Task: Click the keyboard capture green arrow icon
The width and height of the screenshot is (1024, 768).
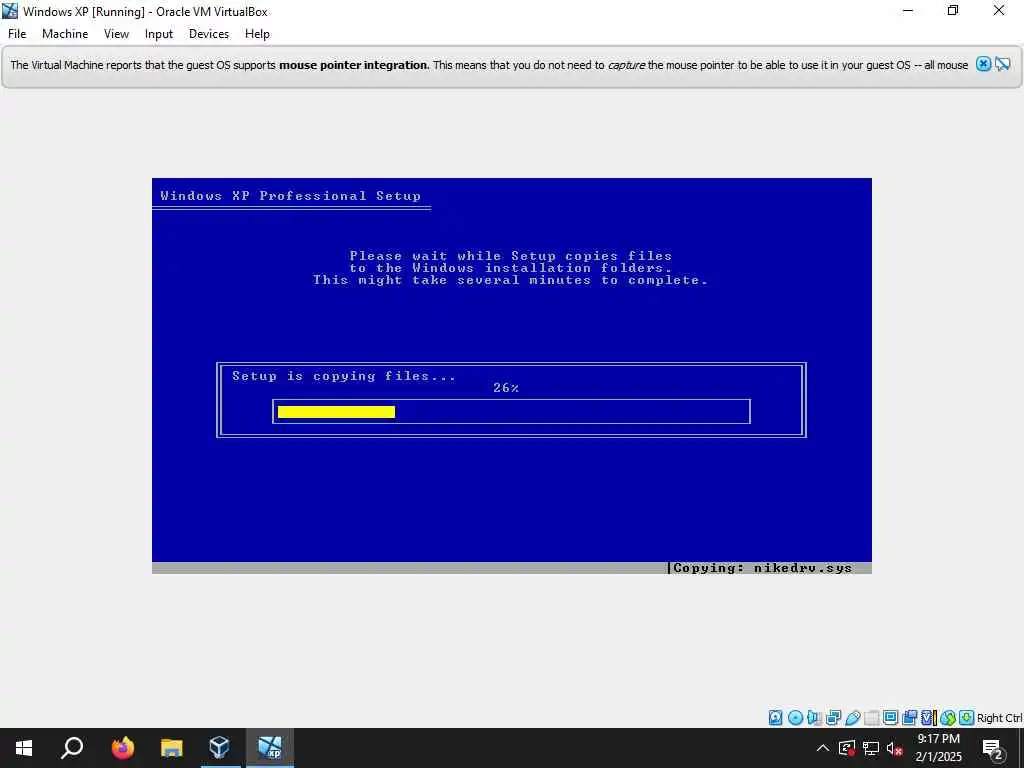Action: (x=967, y=718)
